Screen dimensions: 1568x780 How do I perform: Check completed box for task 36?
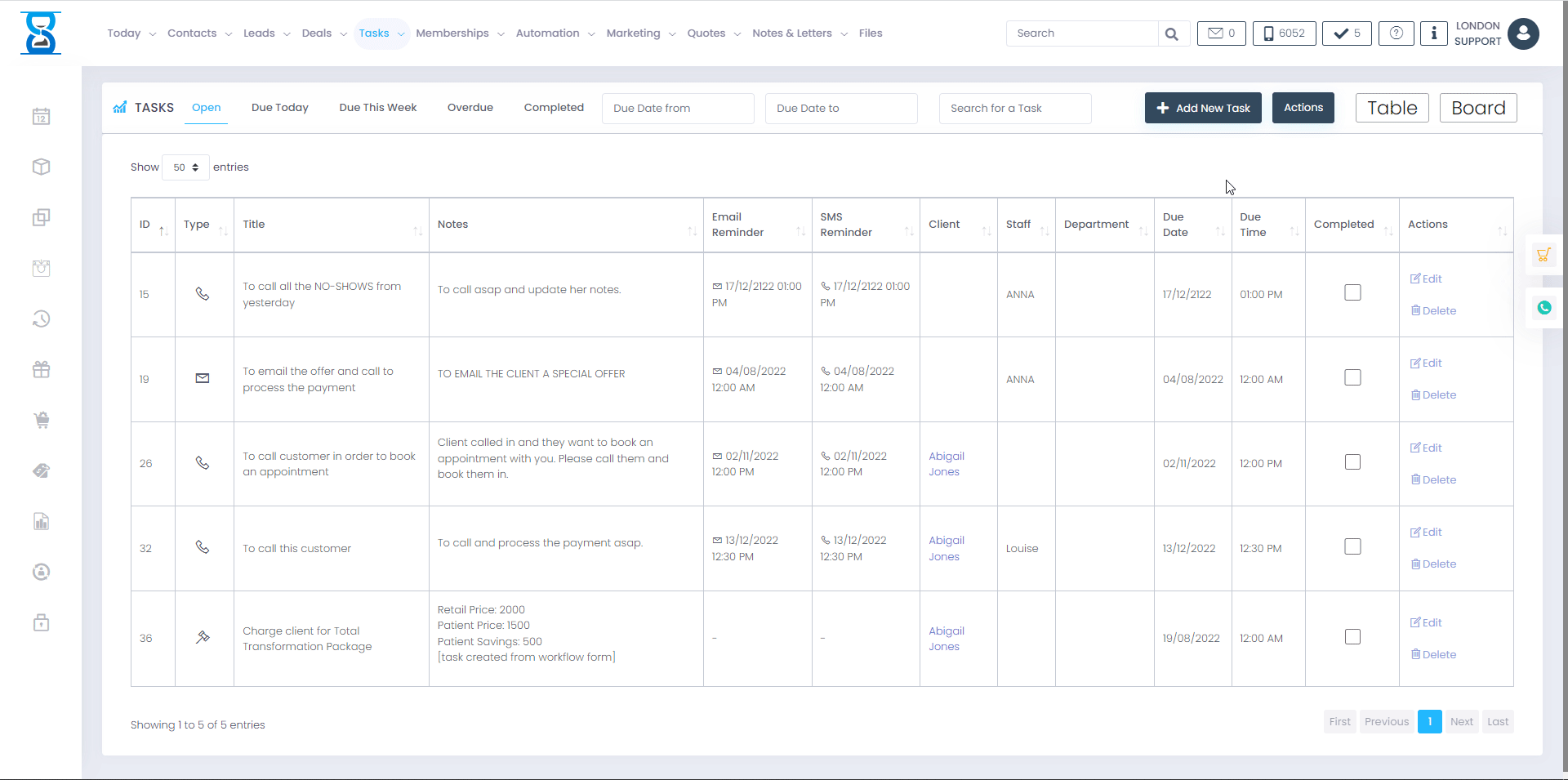pos(1352,637)
